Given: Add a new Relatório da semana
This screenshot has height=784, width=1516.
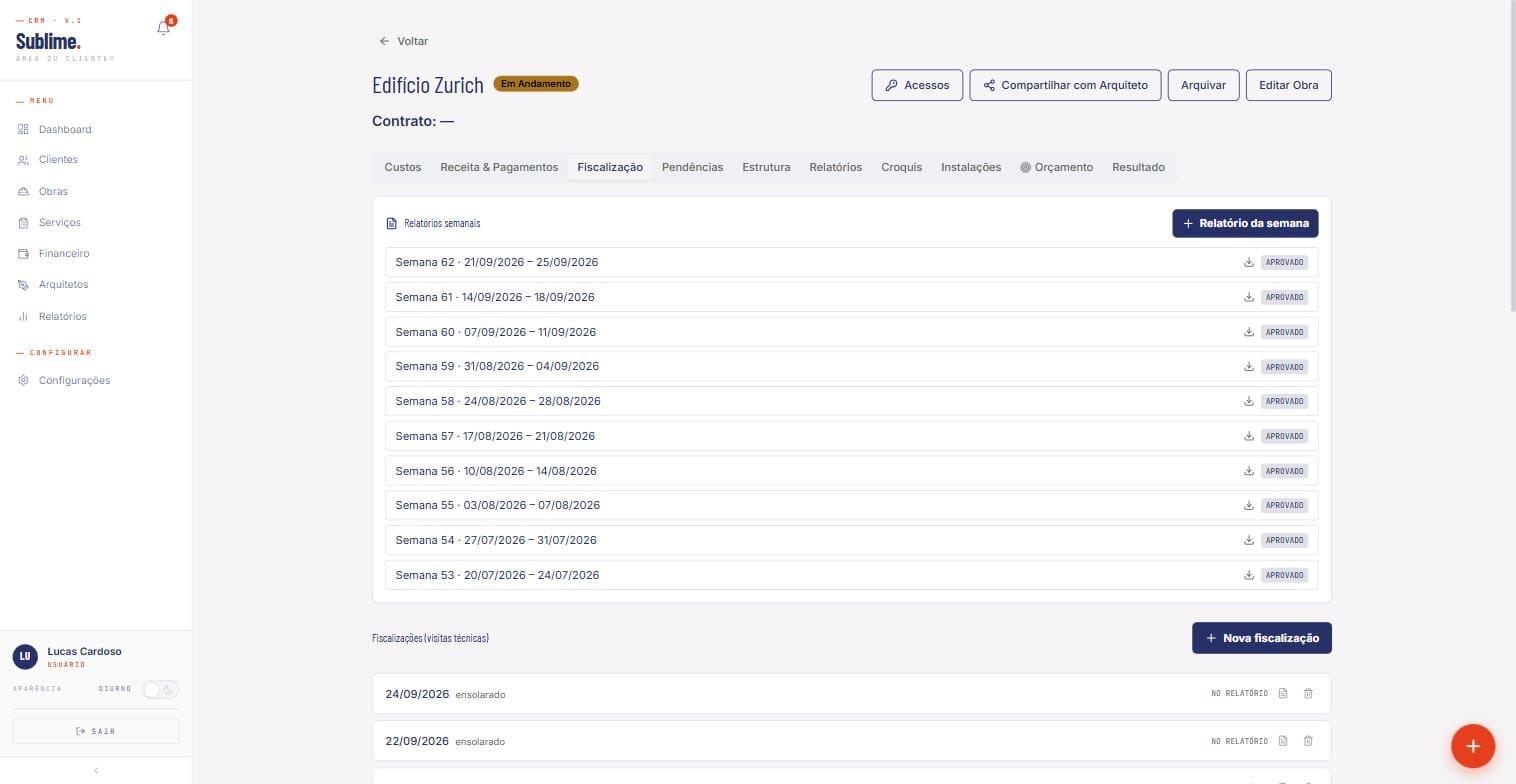Looking at the screenshot, I should pos(1245,223).
